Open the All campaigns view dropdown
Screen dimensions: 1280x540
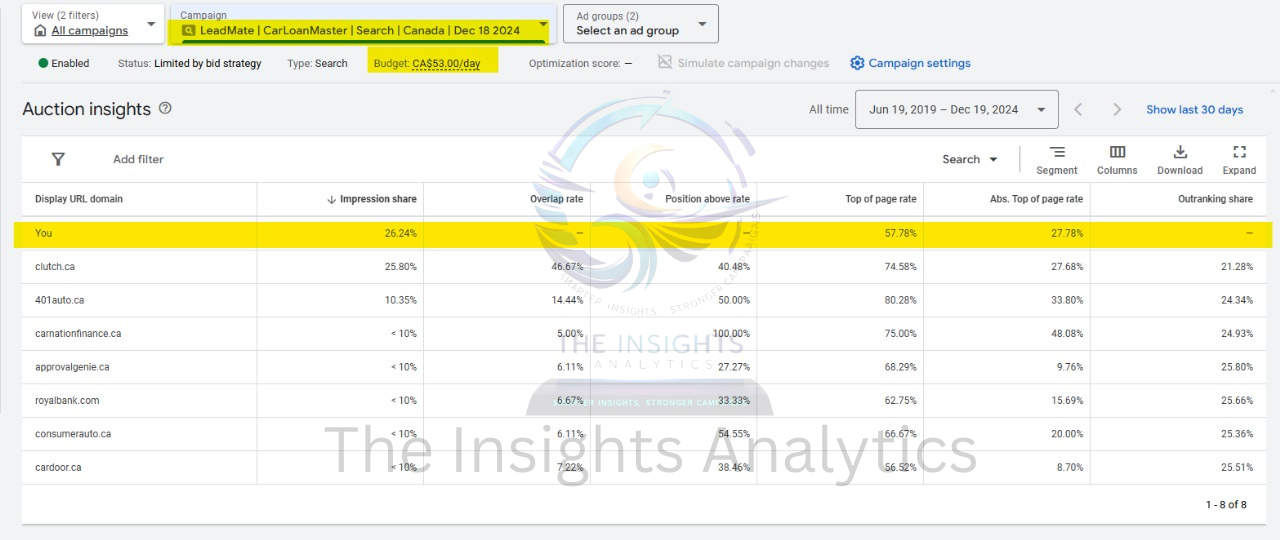(93, 23)
